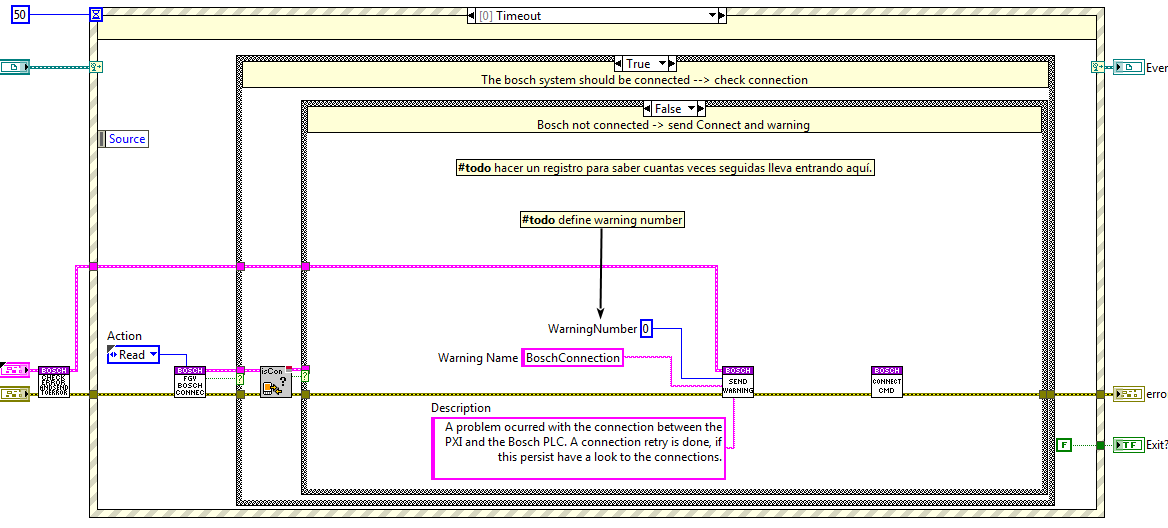Viewport: 1168px width, 528px height.
Task: Select the Bosch Send Warning subVI
Action: tap(737, 381)
